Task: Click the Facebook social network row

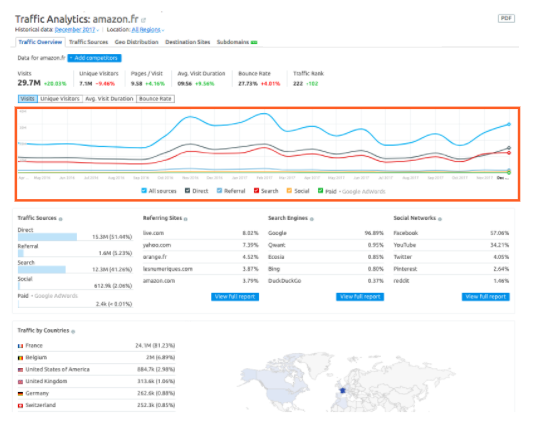Action: 451,233
